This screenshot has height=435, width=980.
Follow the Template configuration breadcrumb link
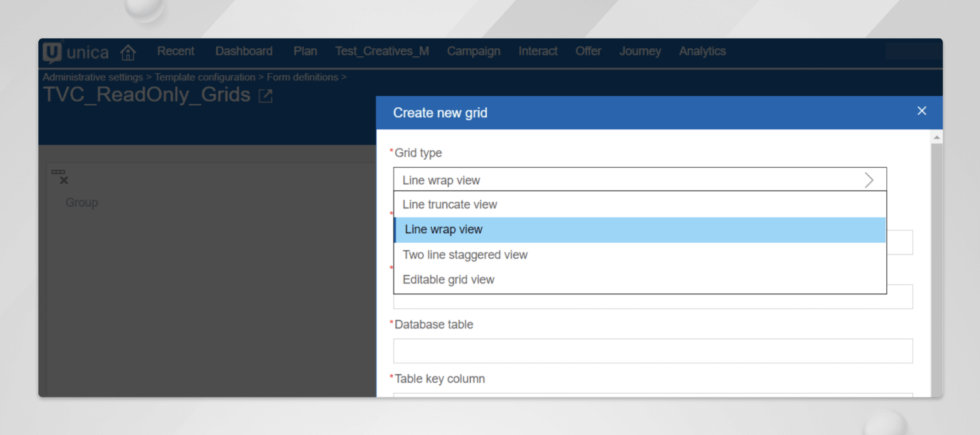(205, 78)
